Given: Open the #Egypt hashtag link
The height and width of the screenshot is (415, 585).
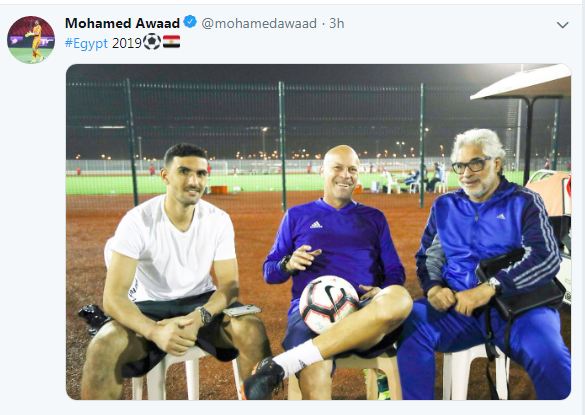Looking at the screenshot, I should point(86,43).
